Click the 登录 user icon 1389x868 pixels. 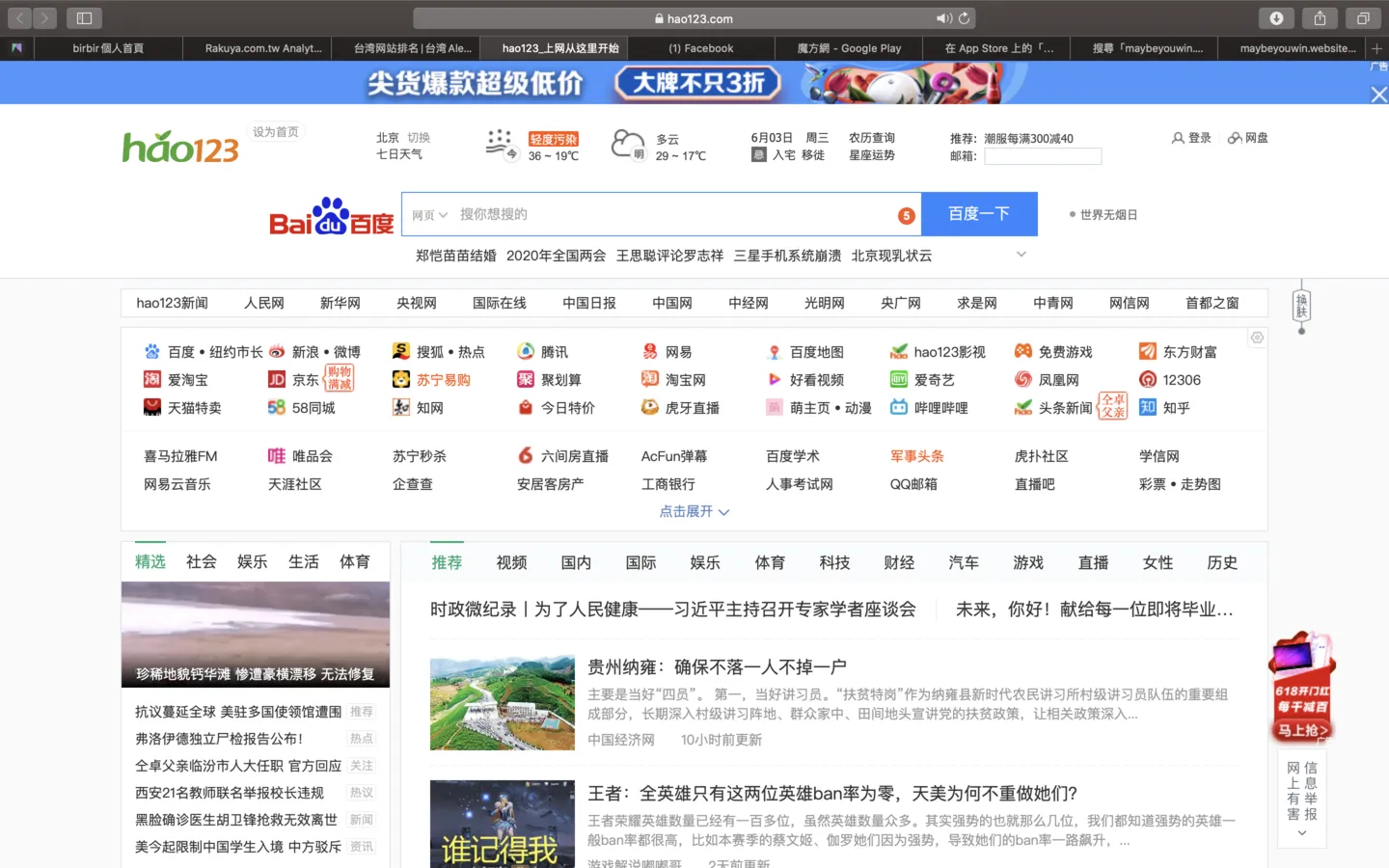click(1178, 139)
